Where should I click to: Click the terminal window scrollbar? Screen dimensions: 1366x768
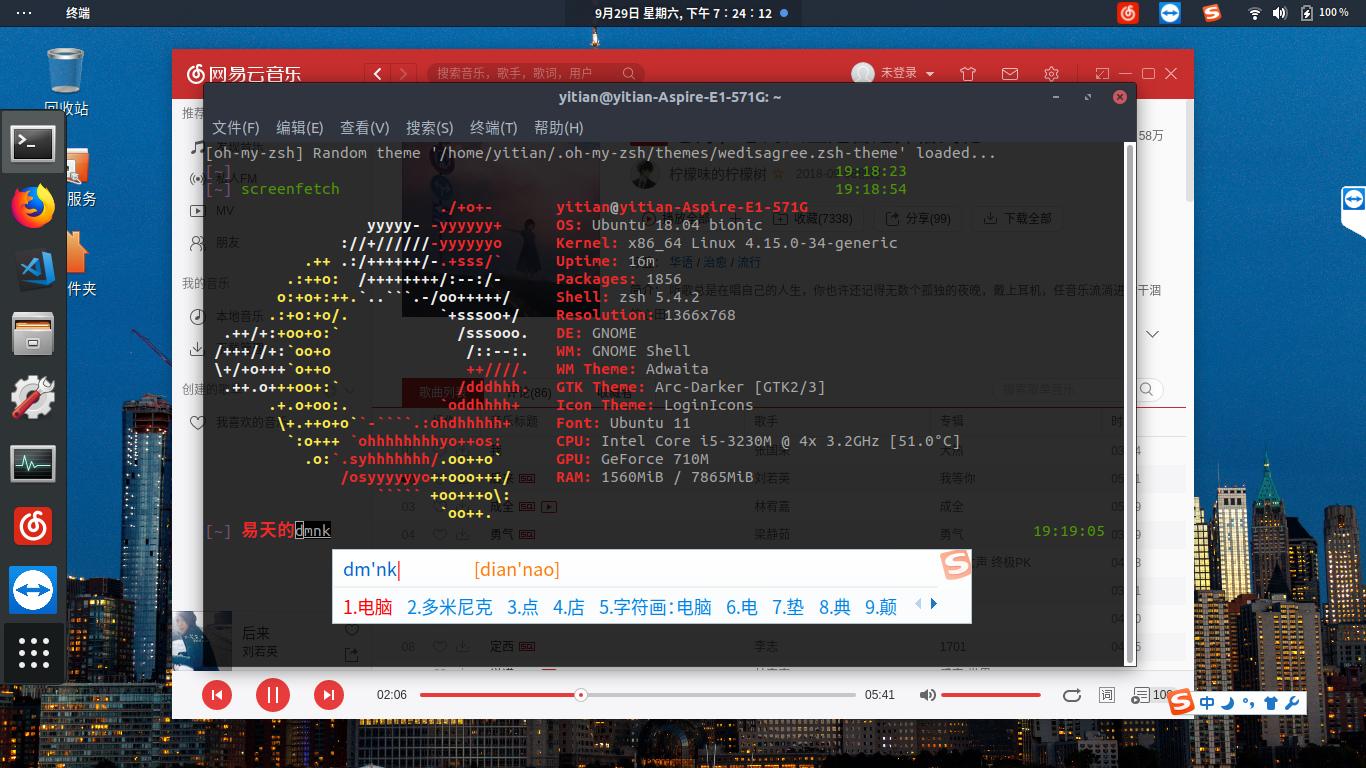(1131, 402)
